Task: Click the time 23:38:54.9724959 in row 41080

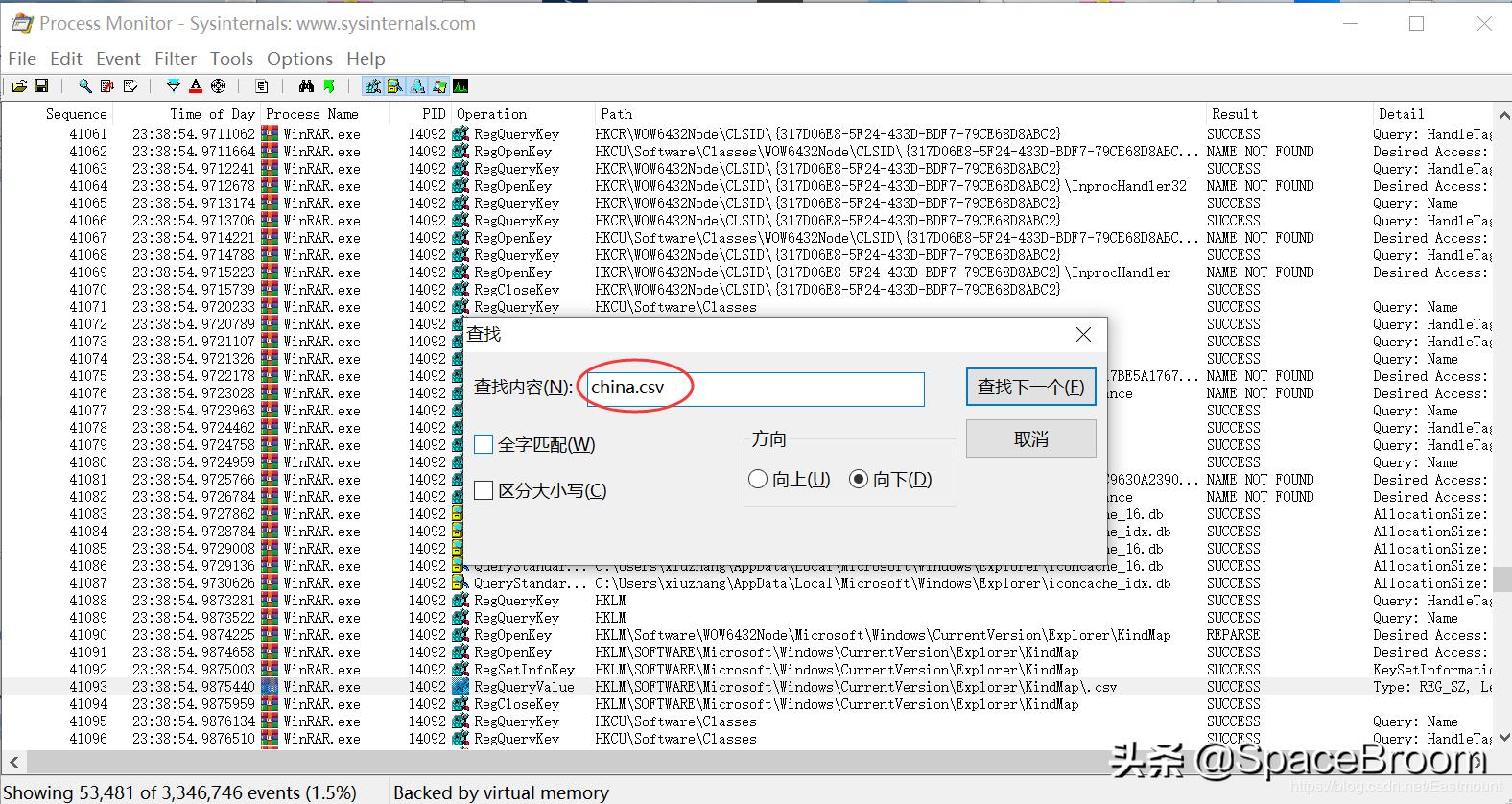Action: 194,462
